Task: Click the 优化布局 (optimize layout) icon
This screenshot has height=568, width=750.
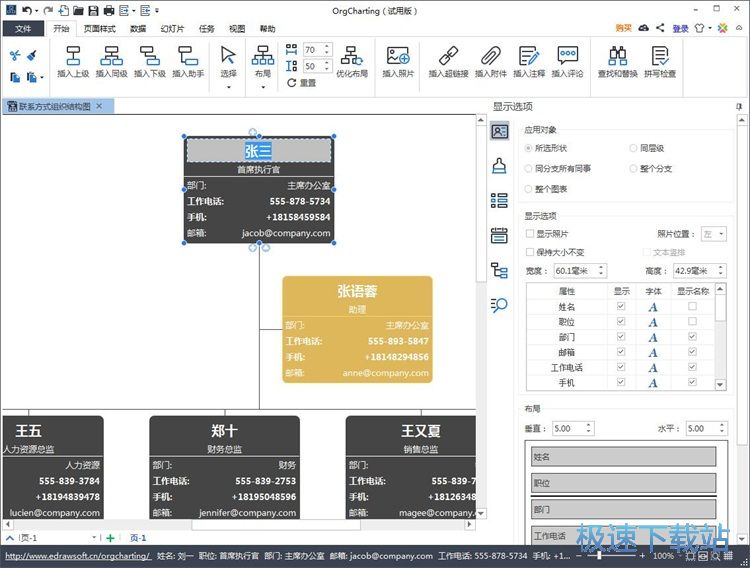Action: click(352, 56)
